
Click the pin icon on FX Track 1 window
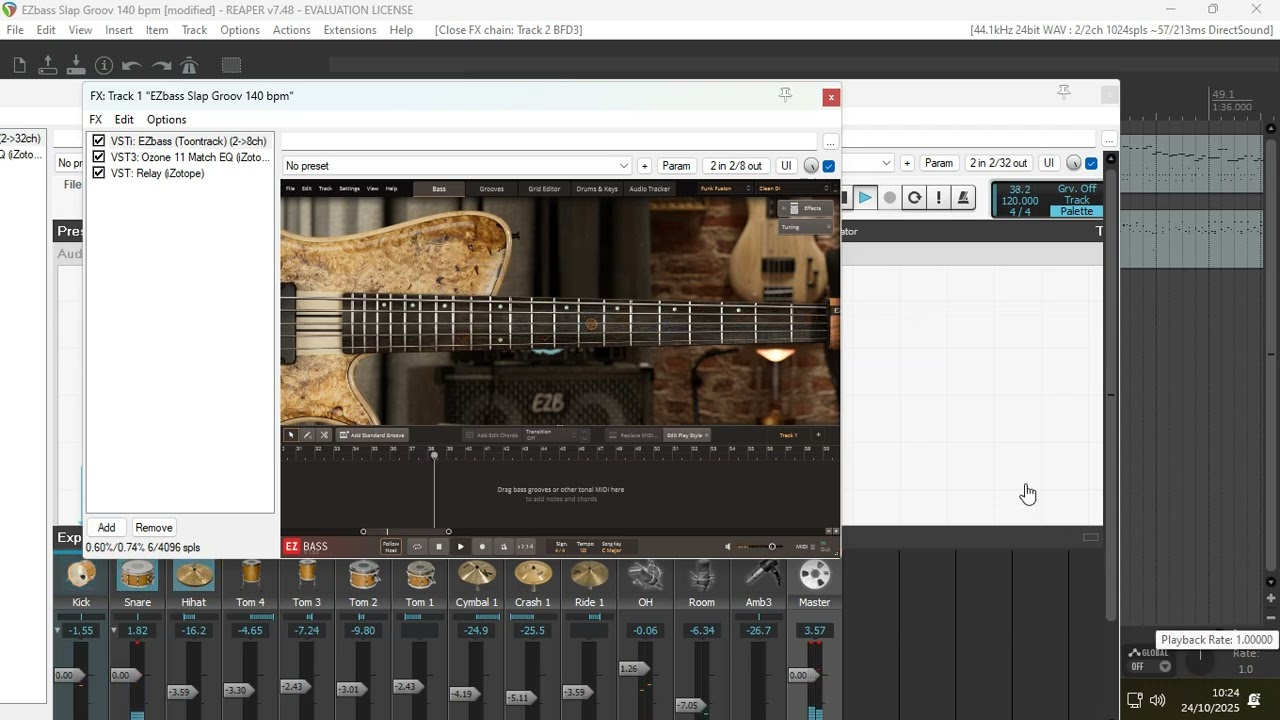coord(785,95)
